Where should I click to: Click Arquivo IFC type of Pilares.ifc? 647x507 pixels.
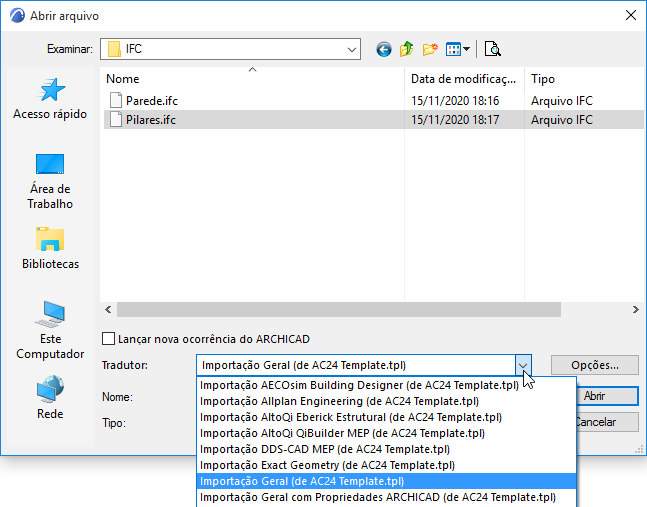pos(562,120)
